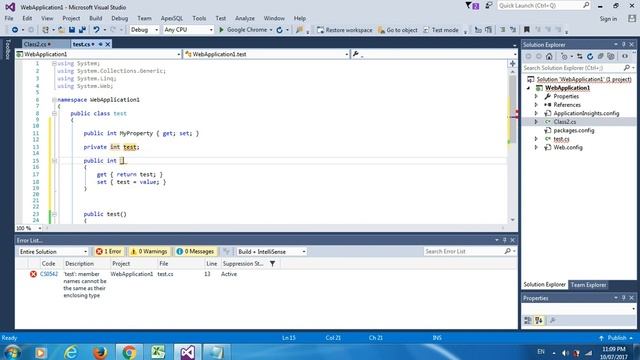Click the Save icon in toolbar
Image resolution: width=640 pixels, height=360 pixels.
point(72,30)
